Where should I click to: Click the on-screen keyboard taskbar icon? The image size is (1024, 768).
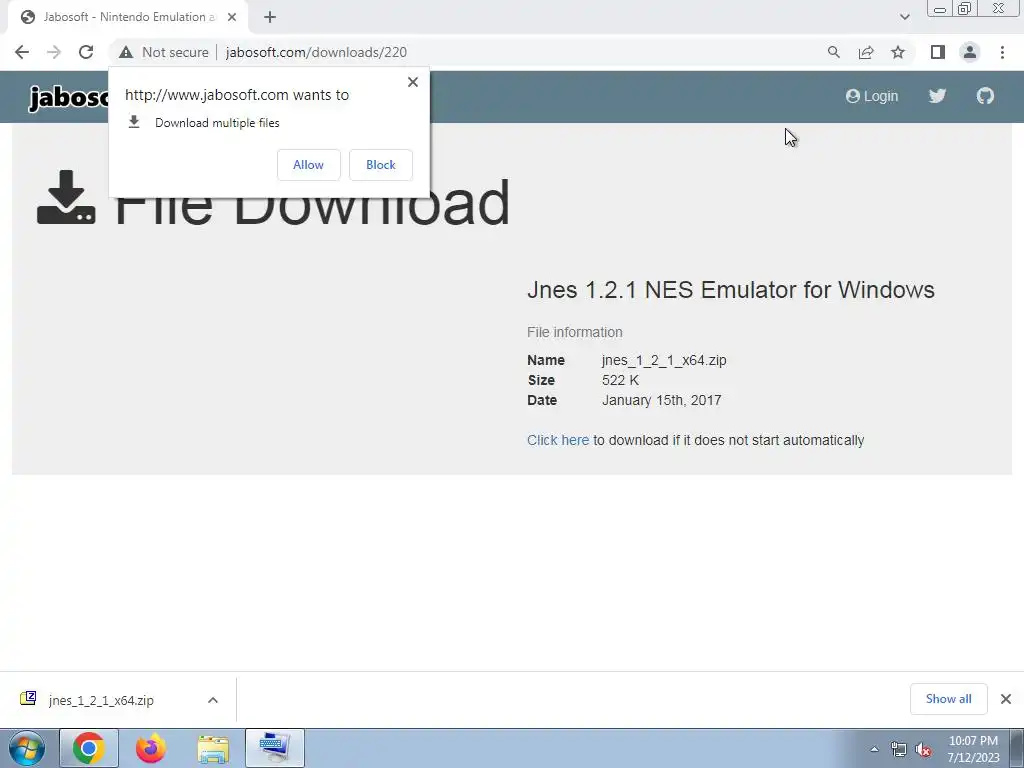coord(274,748)
